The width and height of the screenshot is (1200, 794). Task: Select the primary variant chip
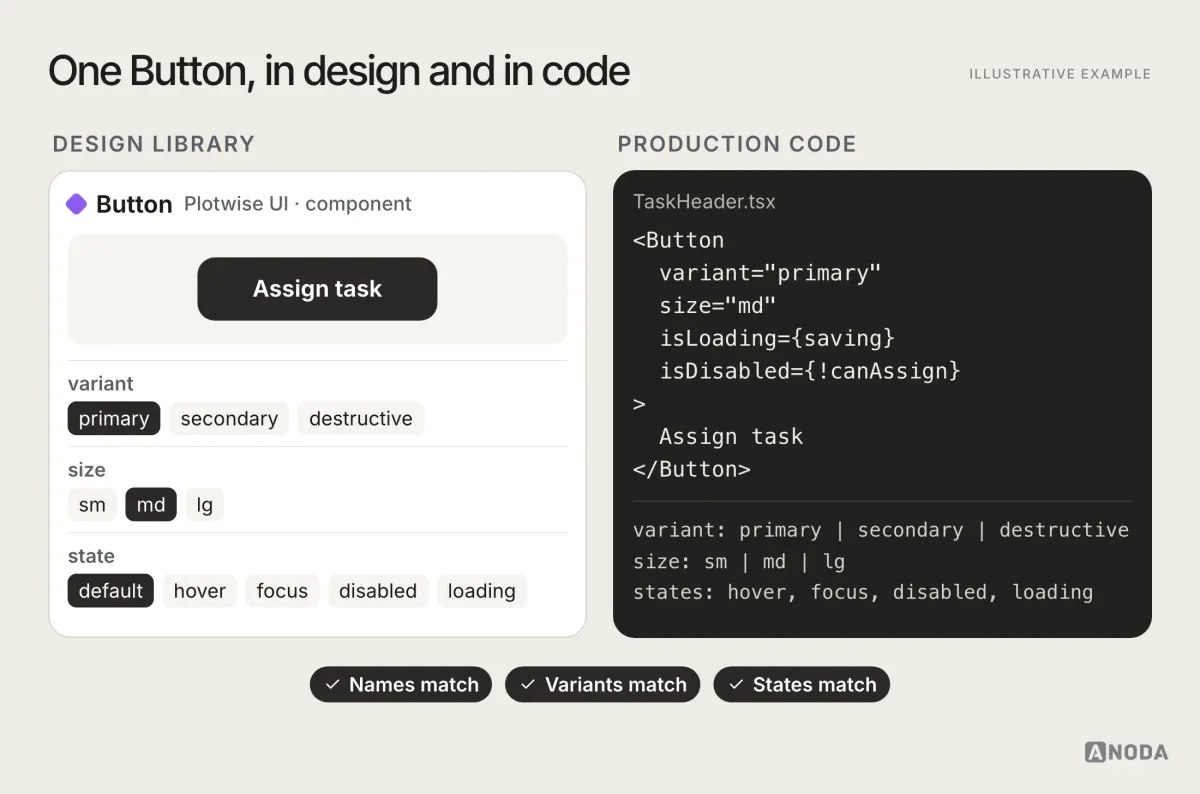(x=114, y=418)
